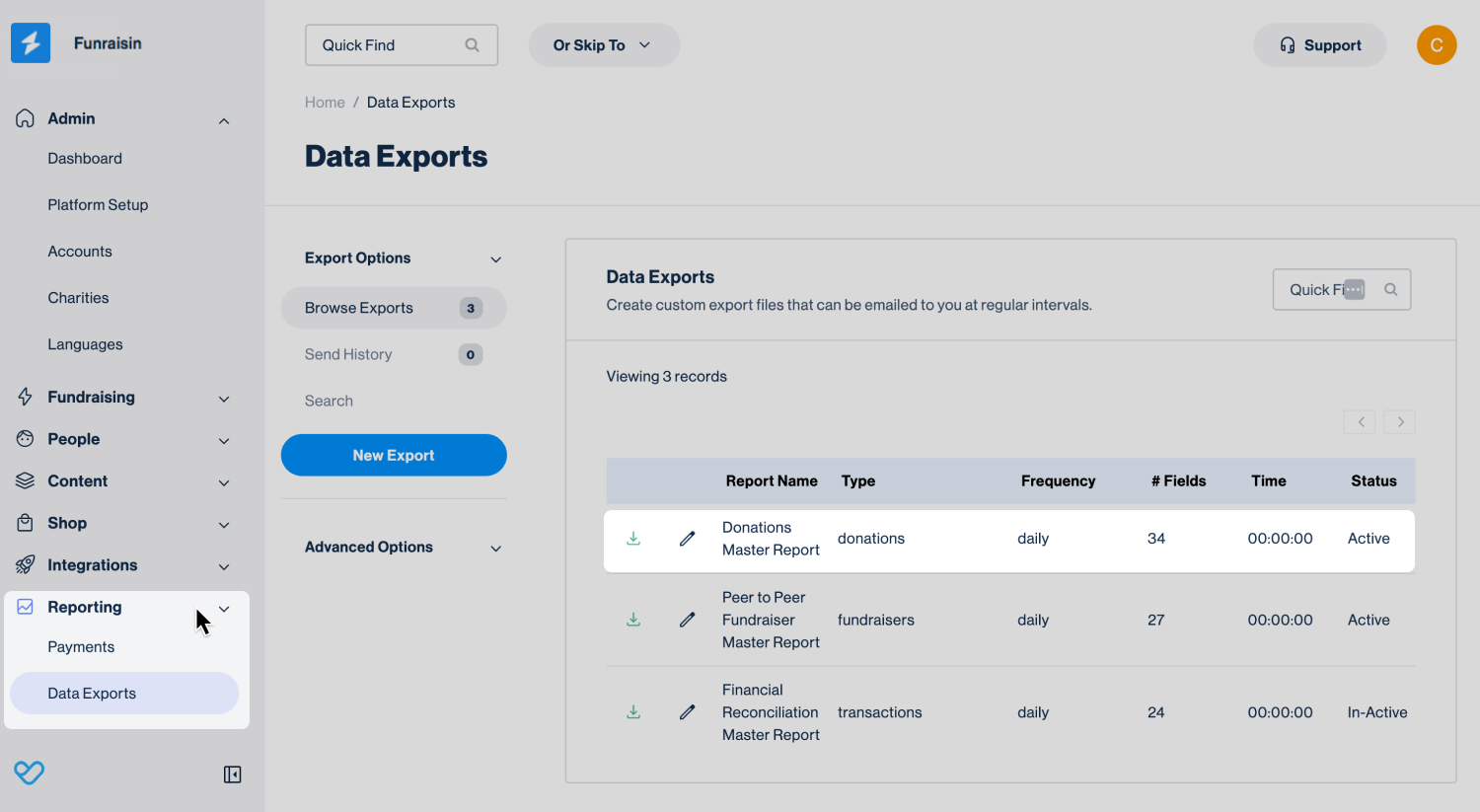Screen dimensions: 1480x812
Task: Collapse the Export Options panel
Action: (496, 259)
